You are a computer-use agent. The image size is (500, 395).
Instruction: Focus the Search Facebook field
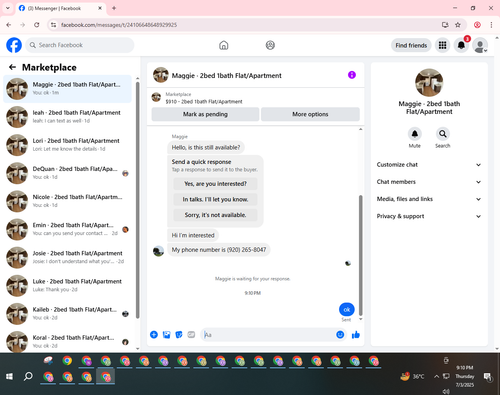pos(80,45)
